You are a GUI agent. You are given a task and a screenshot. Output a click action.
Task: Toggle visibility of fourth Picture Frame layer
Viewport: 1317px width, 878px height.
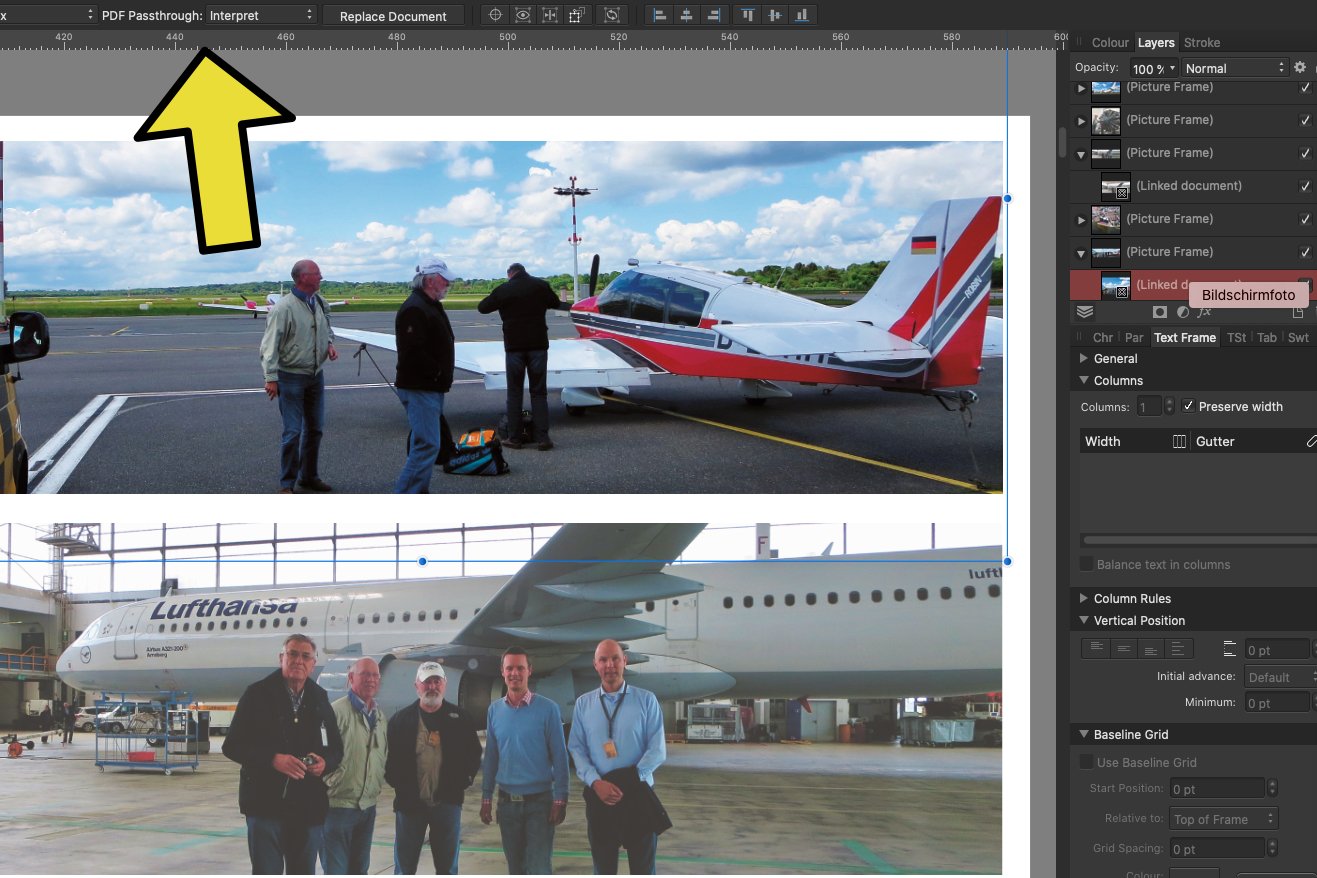coord(1305,219)
